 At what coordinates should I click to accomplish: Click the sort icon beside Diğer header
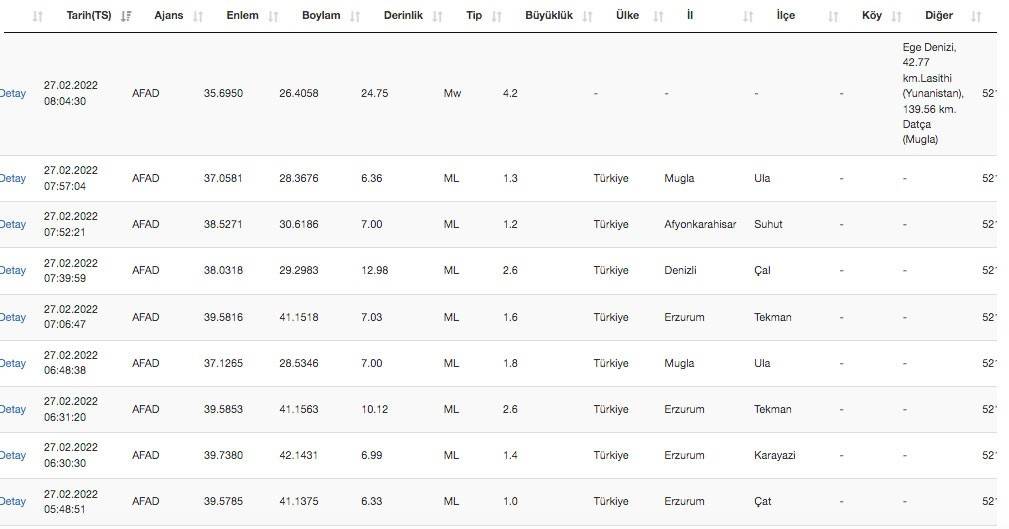pos(976,17)
